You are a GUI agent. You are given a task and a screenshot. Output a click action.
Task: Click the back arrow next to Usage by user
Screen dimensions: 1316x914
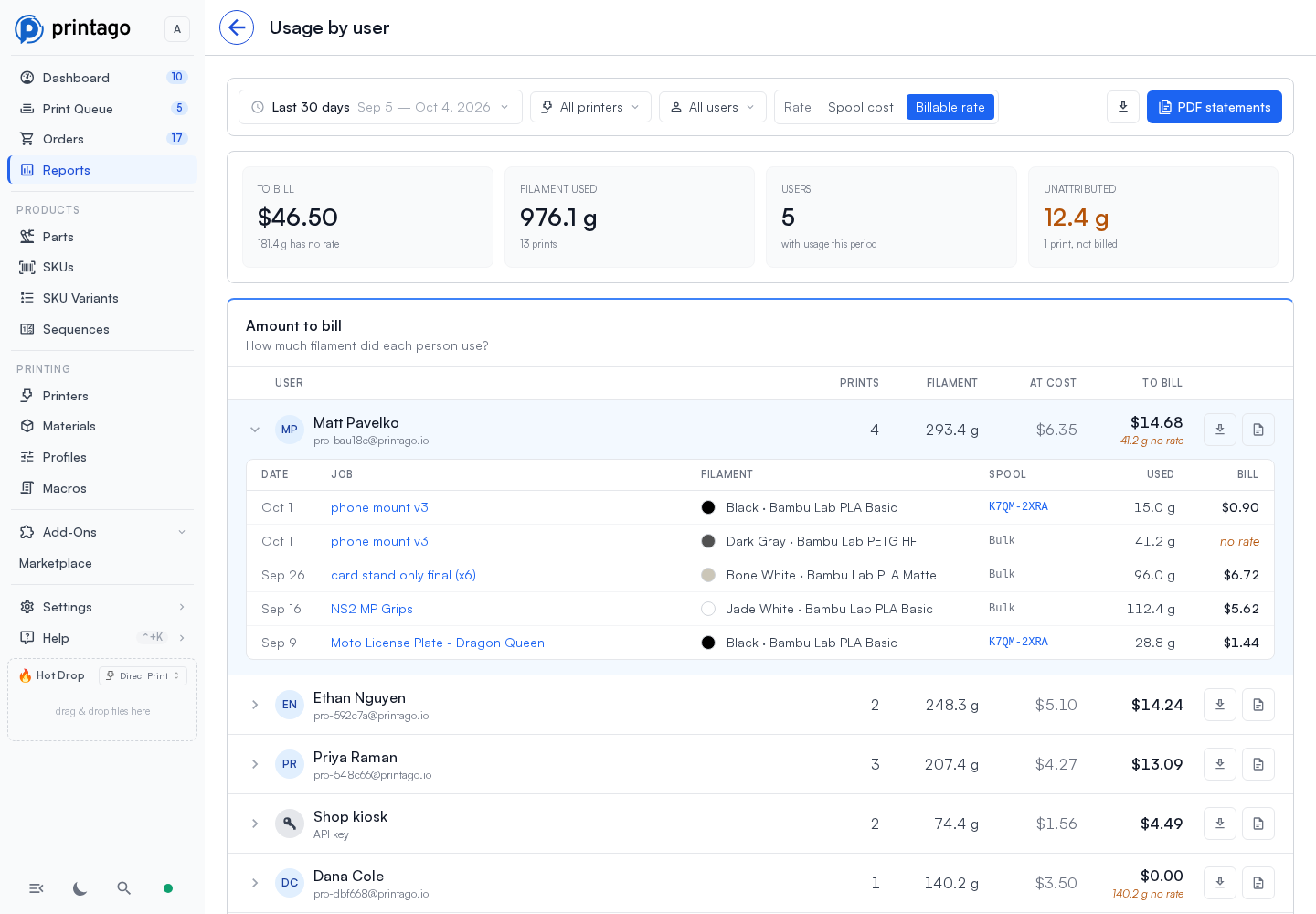(237, 27)
